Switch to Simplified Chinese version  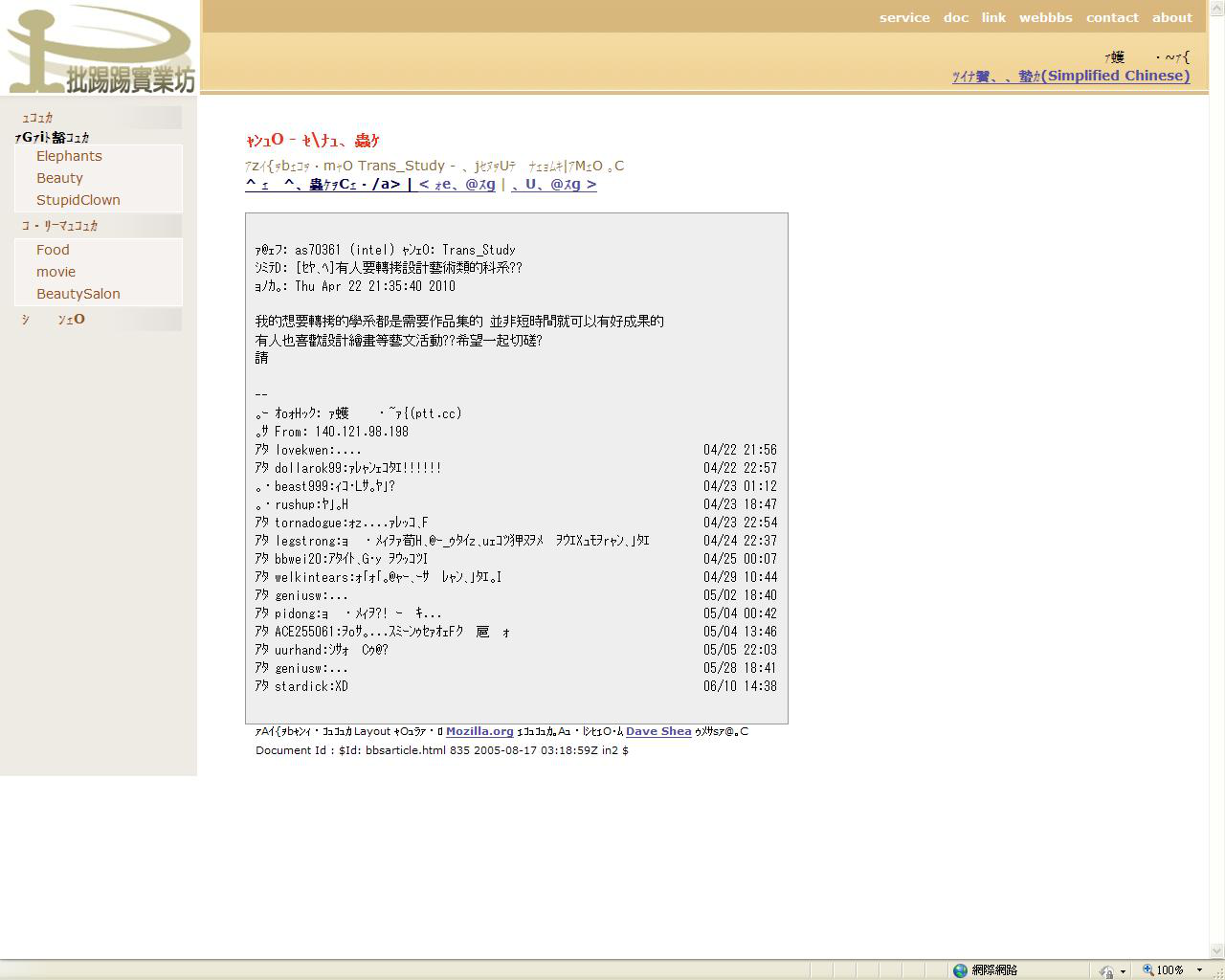click(1071, 76)
